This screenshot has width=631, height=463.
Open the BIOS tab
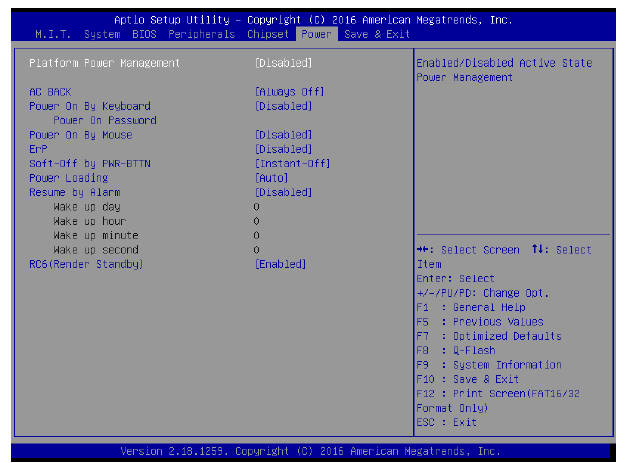click(x=145, y=34)
